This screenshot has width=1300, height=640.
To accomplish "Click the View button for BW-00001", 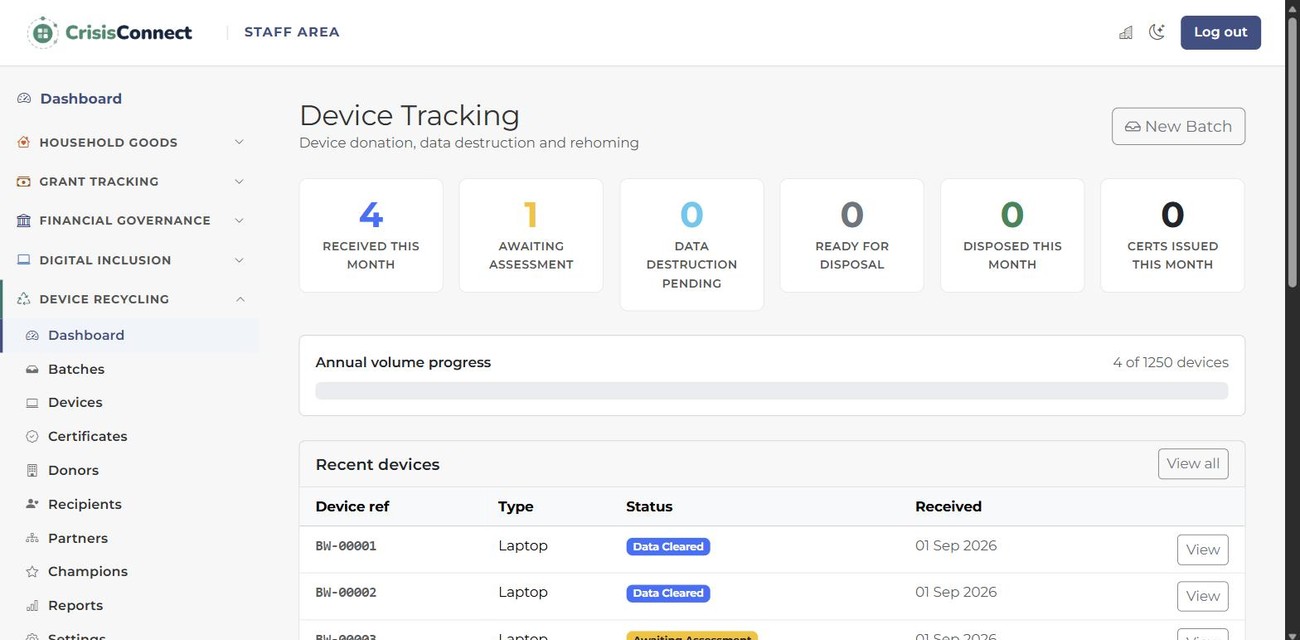I will coord(1203,550).
